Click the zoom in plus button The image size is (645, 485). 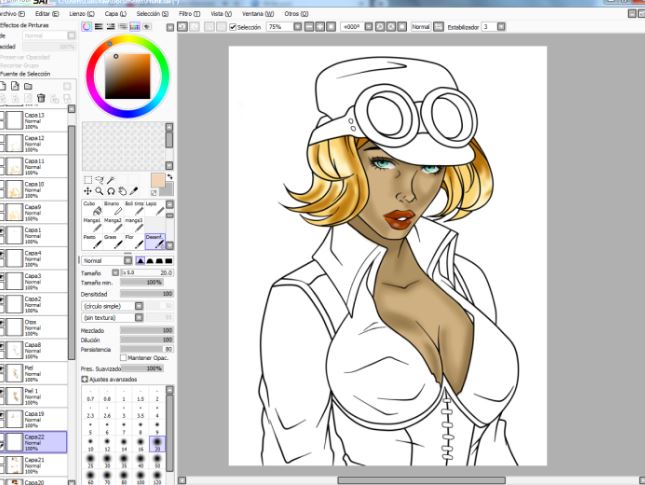(x=320, y=27)
